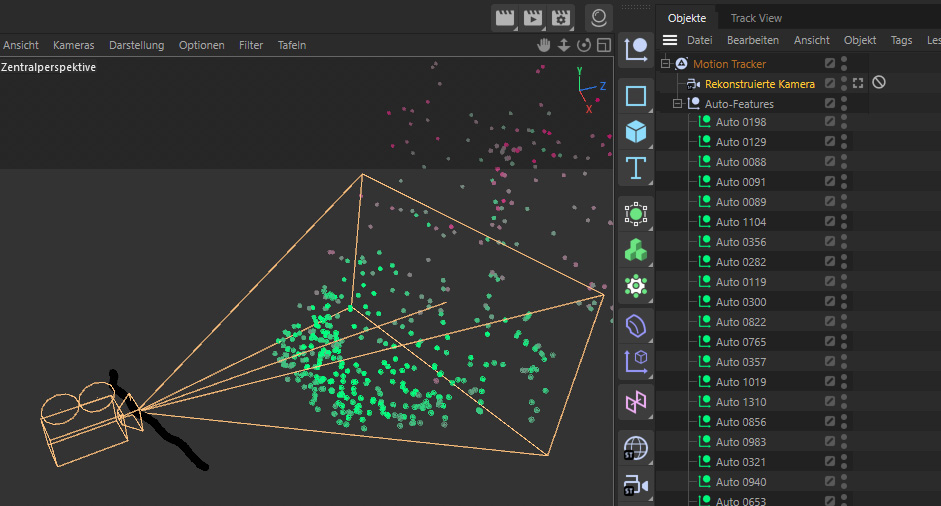Toggle the layer checkbox for Auto 0198
941x506 pixels.
click(830, 121)
